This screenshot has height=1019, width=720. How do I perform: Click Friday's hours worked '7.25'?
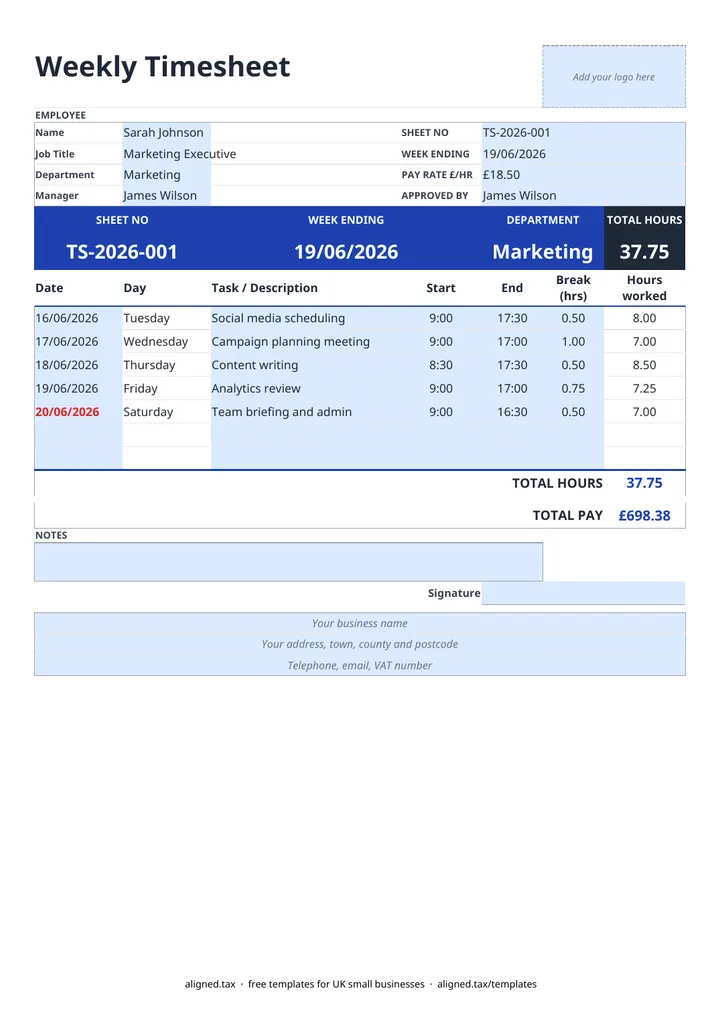click(x=644, y=389)
